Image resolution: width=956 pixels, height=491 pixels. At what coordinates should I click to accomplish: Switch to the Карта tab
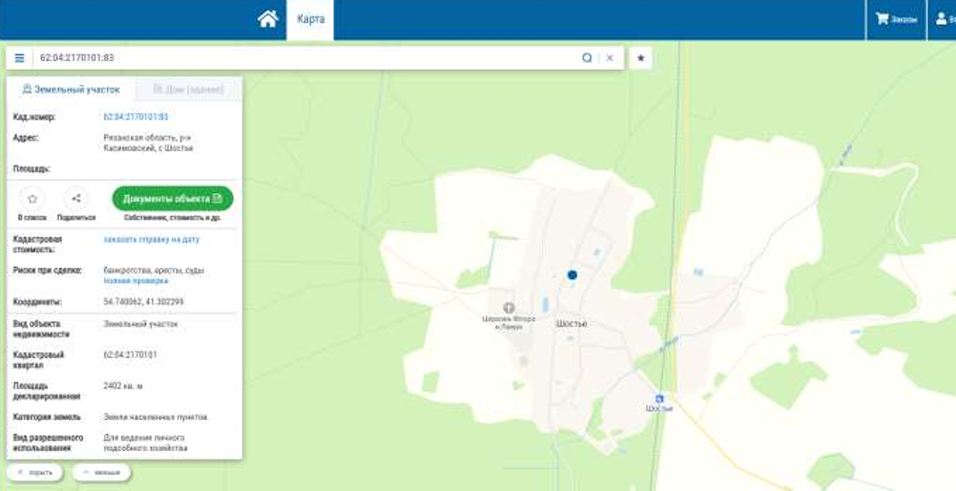pyautogui.click(x=310, y=20)
